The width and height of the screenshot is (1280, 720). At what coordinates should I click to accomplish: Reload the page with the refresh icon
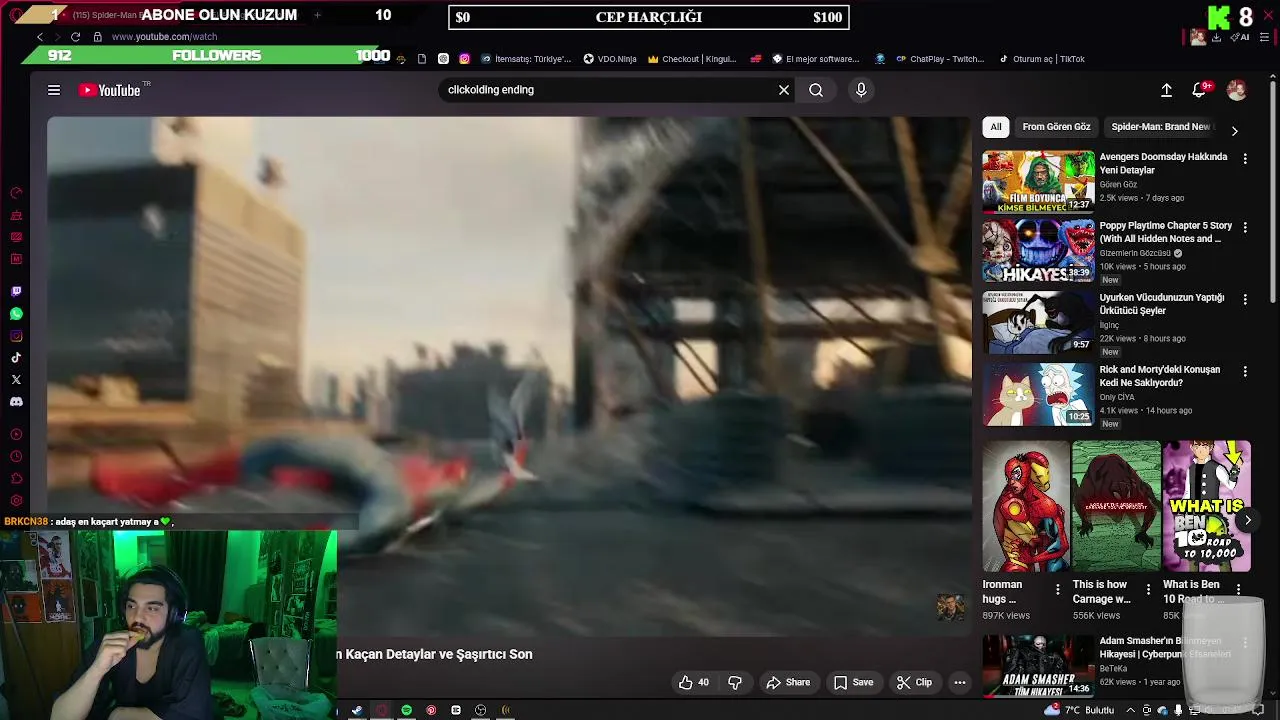point(75,36)
